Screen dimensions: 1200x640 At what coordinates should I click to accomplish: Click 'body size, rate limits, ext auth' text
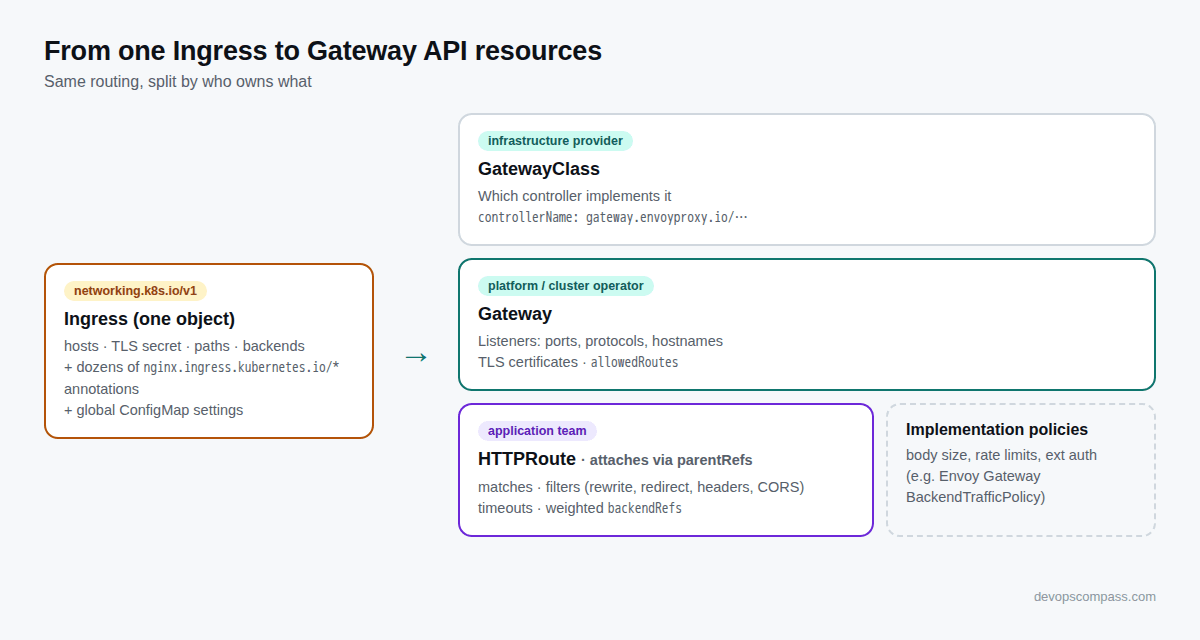1001,455
